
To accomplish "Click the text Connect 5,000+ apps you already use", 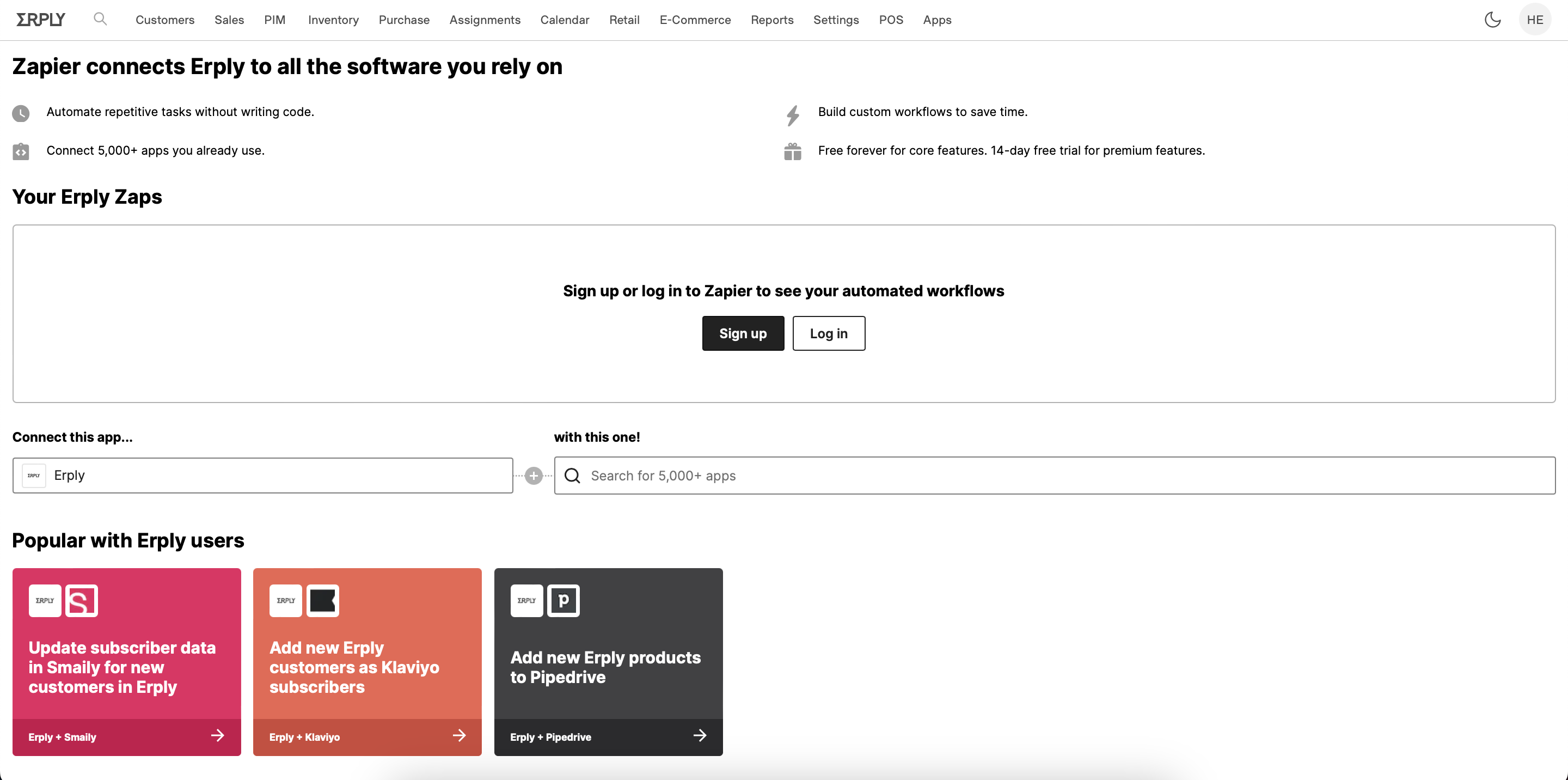I will coord(155,150).
